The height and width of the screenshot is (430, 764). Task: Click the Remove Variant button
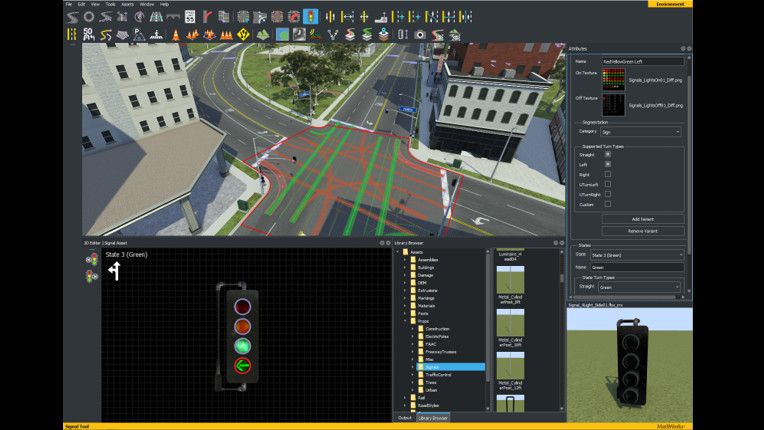click(643, 231)
